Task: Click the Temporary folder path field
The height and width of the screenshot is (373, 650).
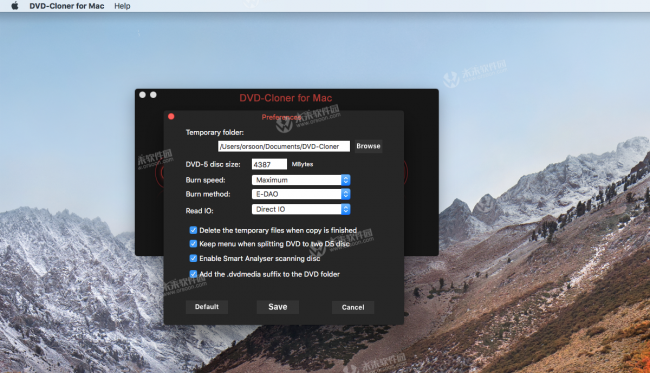Action: point(284,146)
